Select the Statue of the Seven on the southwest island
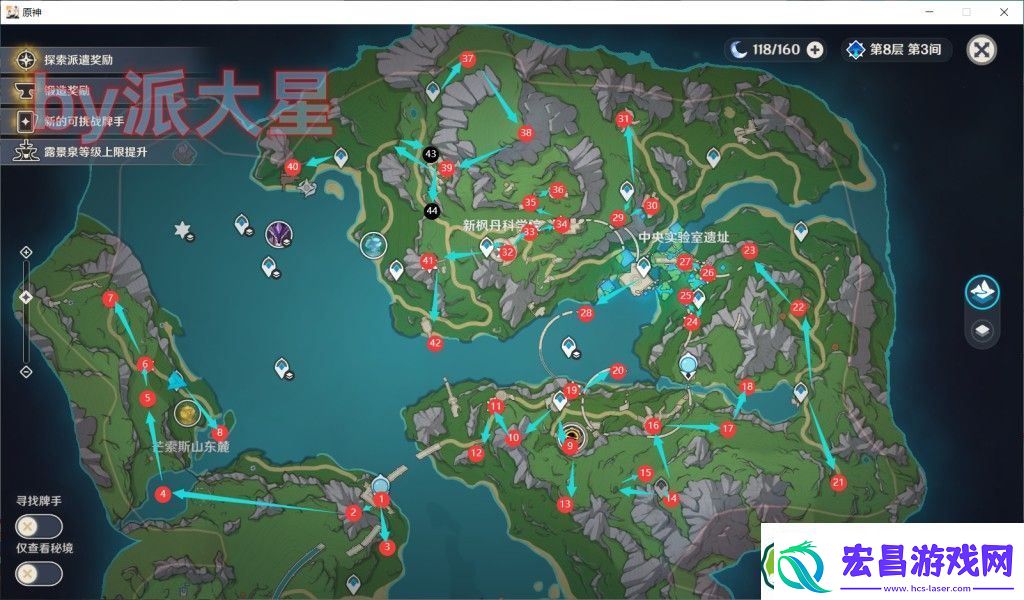 click(x=381, y=486)
